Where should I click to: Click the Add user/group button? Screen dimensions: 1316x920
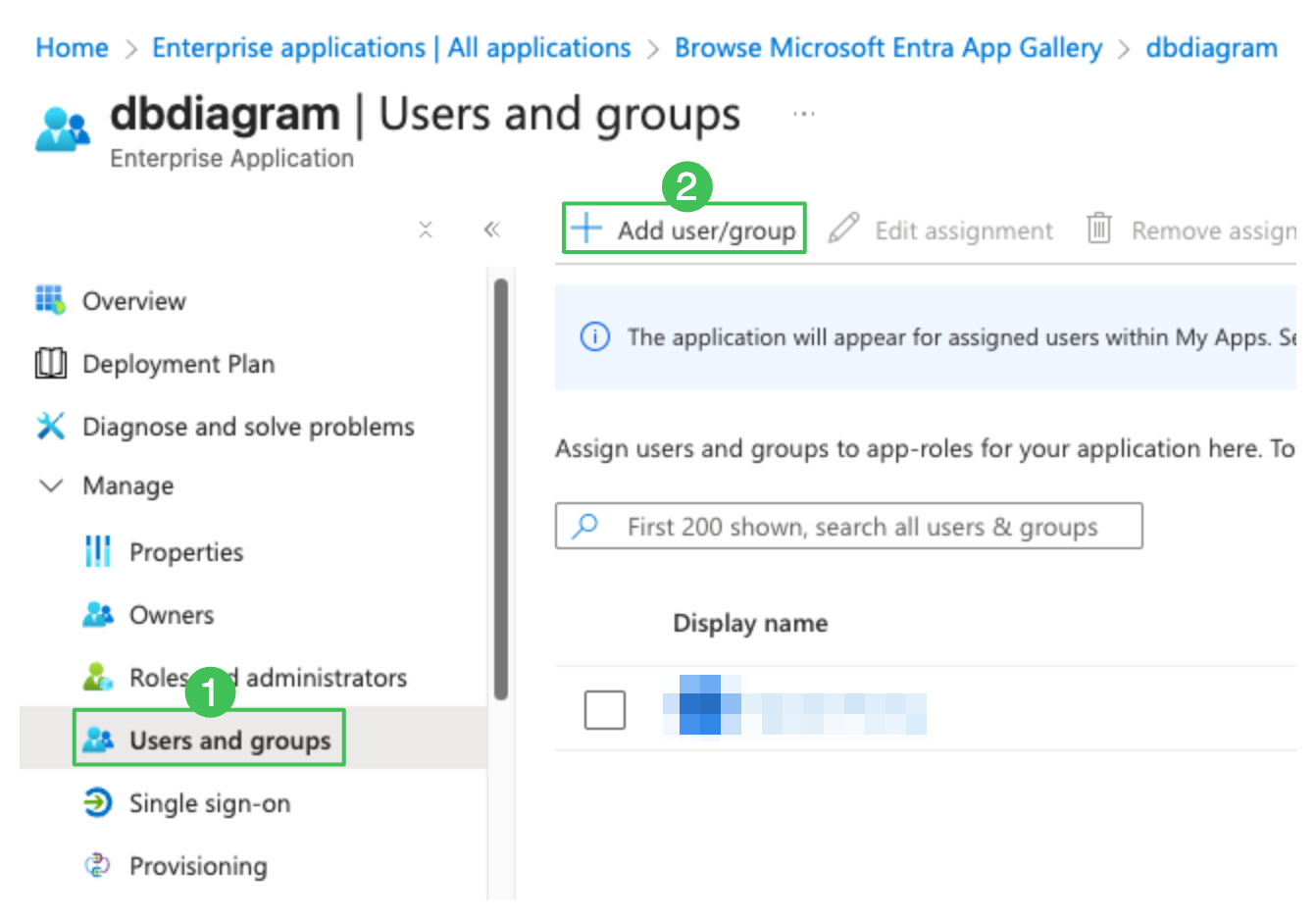click(683, 229)
